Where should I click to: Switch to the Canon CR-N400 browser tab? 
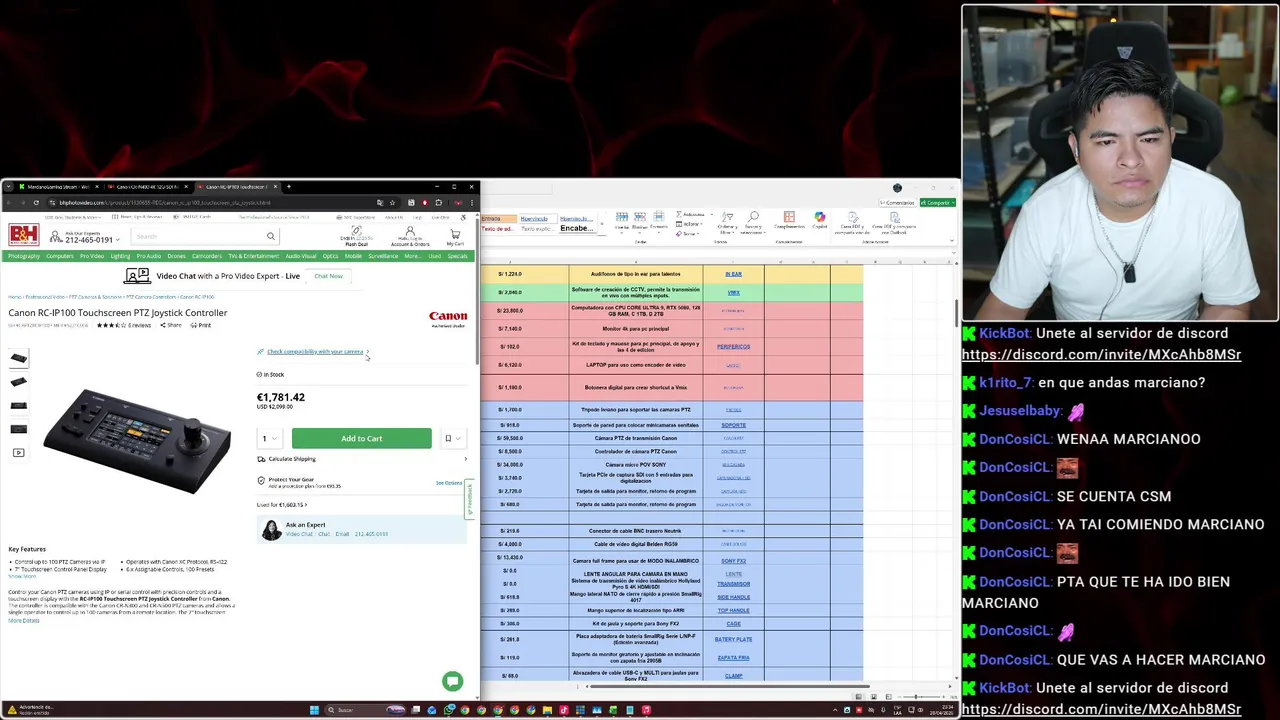pyautogui.click(x=147, y=187)
